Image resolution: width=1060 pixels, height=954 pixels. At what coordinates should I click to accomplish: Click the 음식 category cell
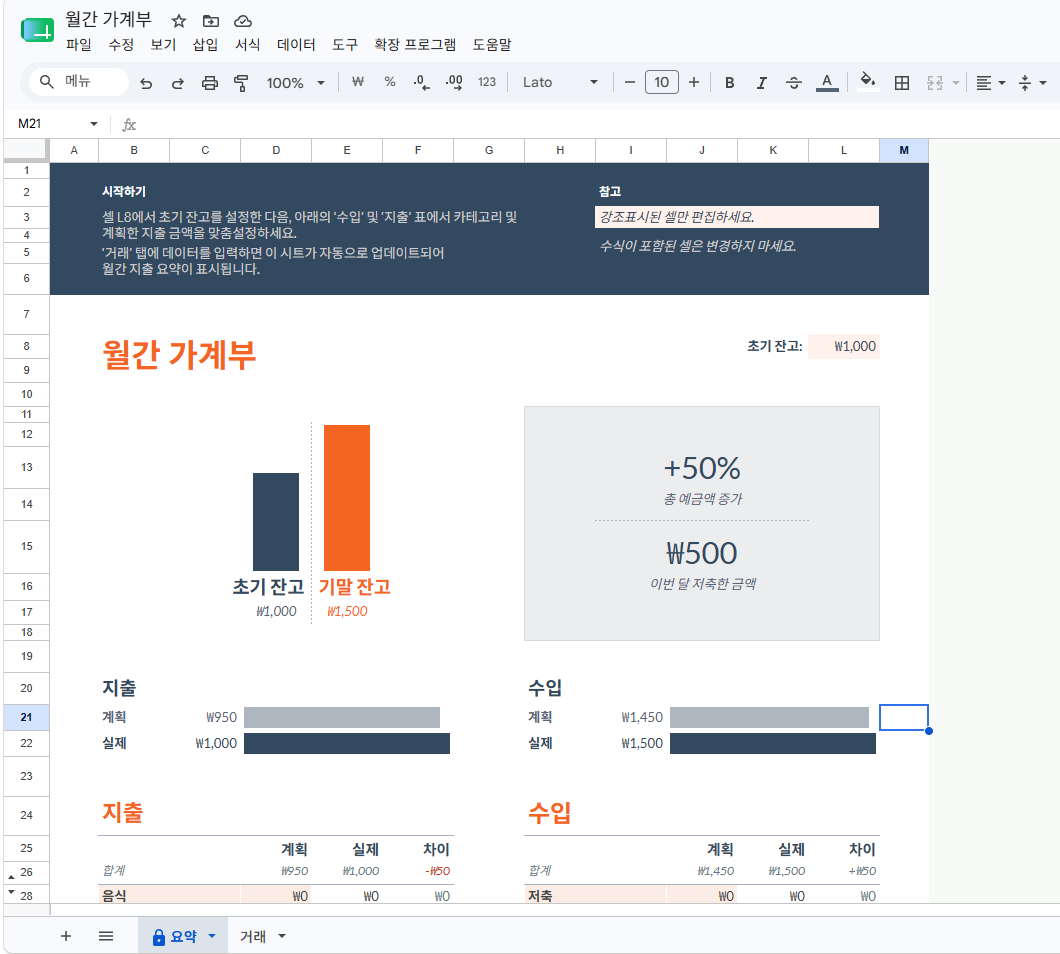click(169, 895)
